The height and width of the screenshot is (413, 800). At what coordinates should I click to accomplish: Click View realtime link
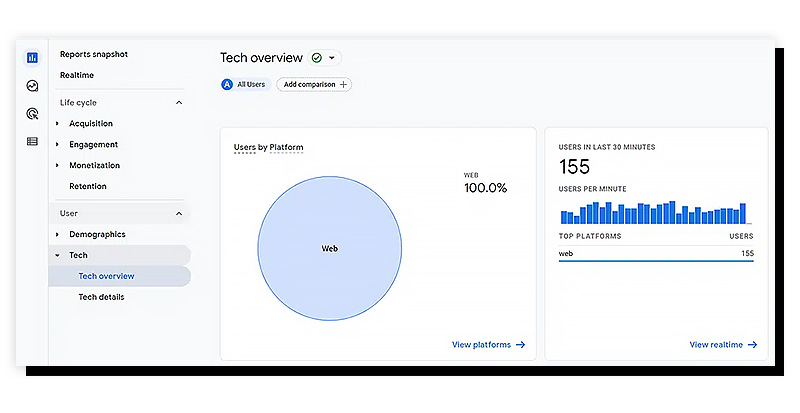pos(722,345)
